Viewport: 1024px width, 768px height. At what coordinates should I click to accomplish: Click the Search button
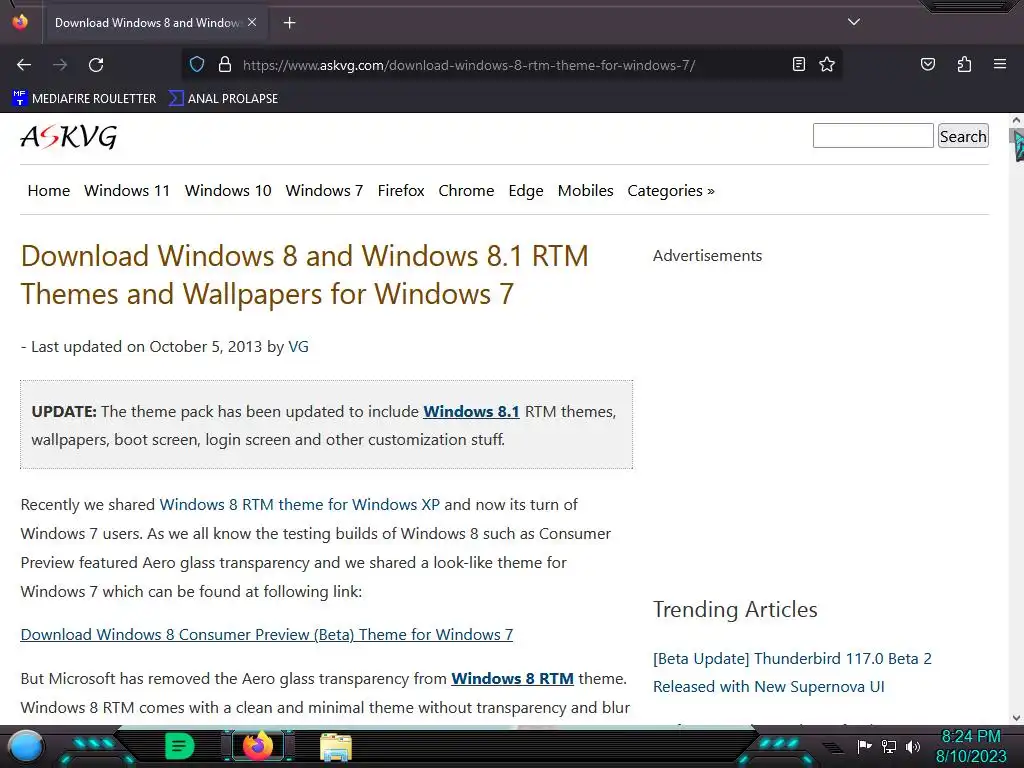(963, 136)
